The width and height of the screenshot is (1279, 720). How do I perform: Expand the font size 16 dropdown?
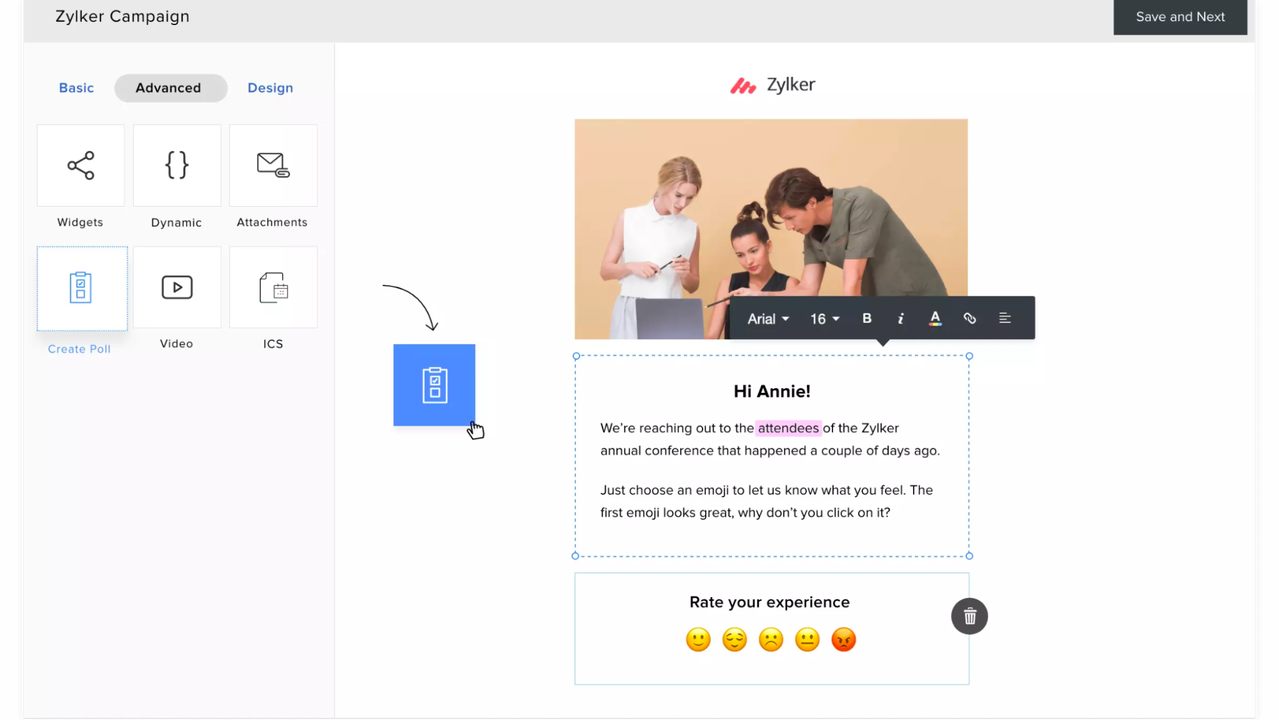824,318
